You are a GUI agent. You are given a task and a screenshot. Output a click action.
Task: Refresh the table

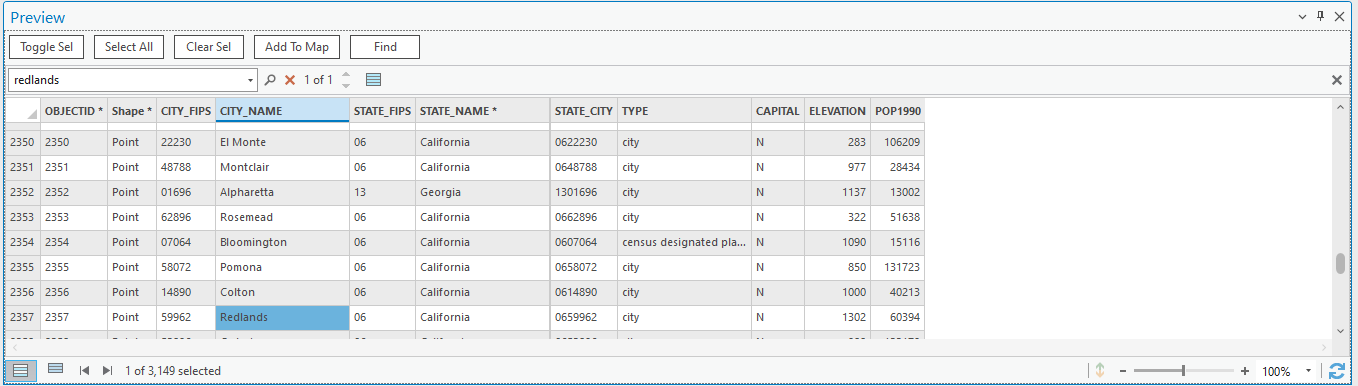[1337, 371]
